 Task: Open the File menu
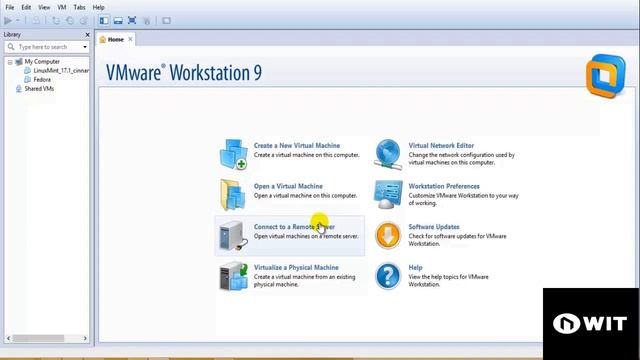click(9, 7)
